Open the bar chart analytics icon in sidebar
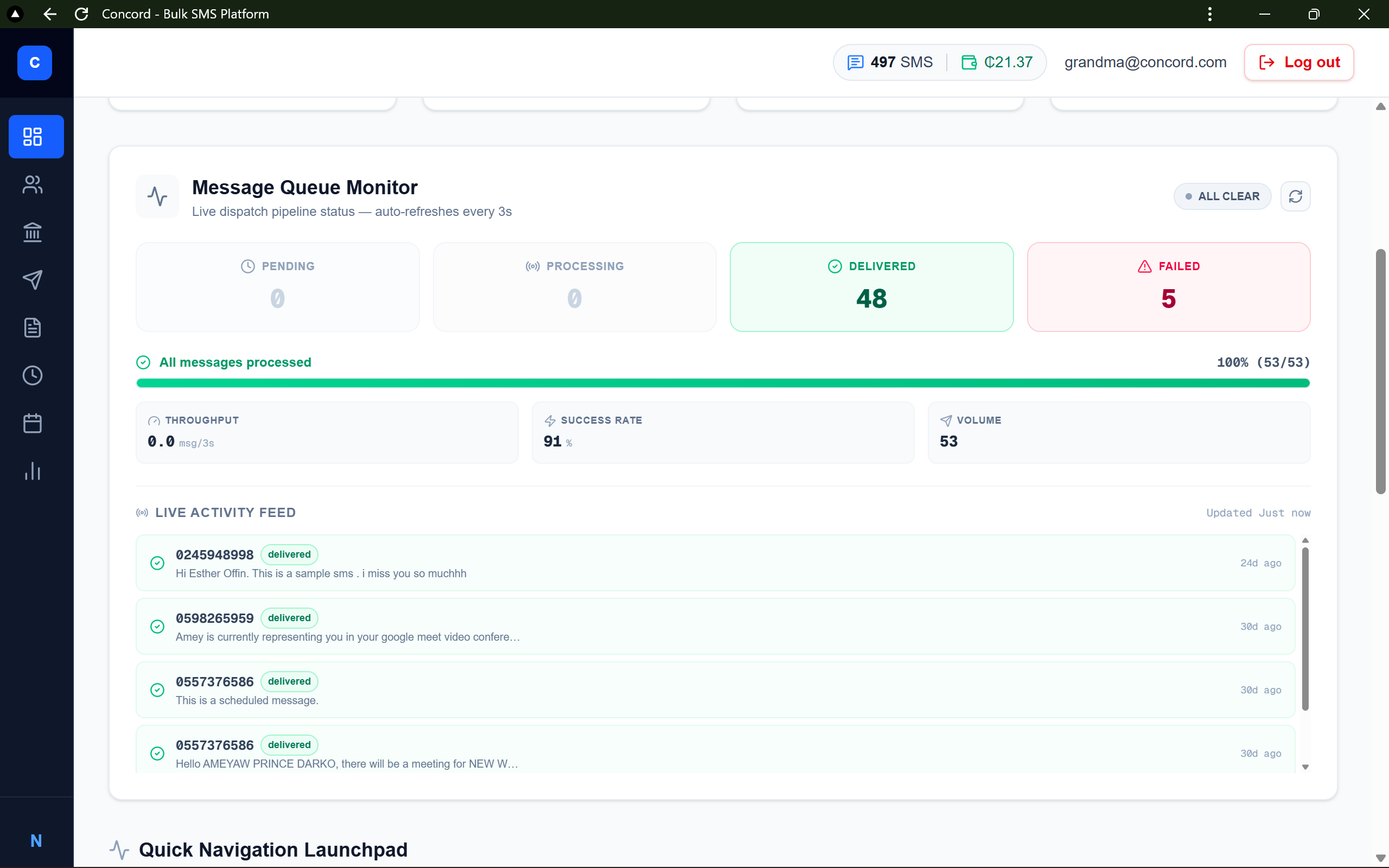Image resolution: width=1389 pixels, height=868 pixels. [33, 471]
